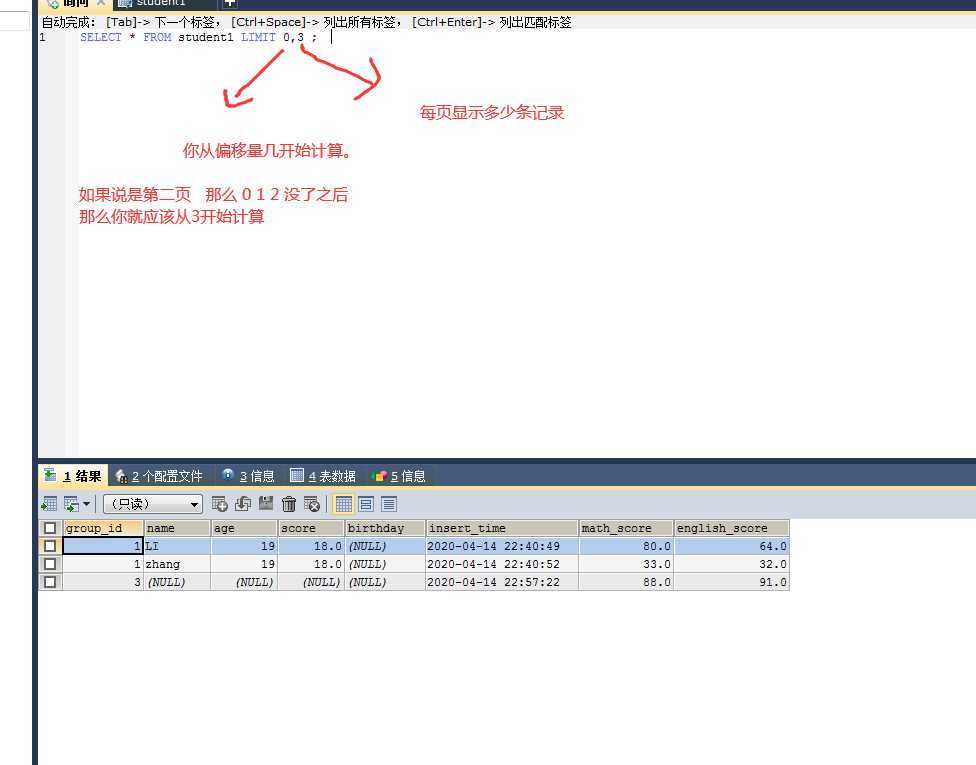Switch to grid view mode
Screen dimensions: 976x765
coord(344,504)
